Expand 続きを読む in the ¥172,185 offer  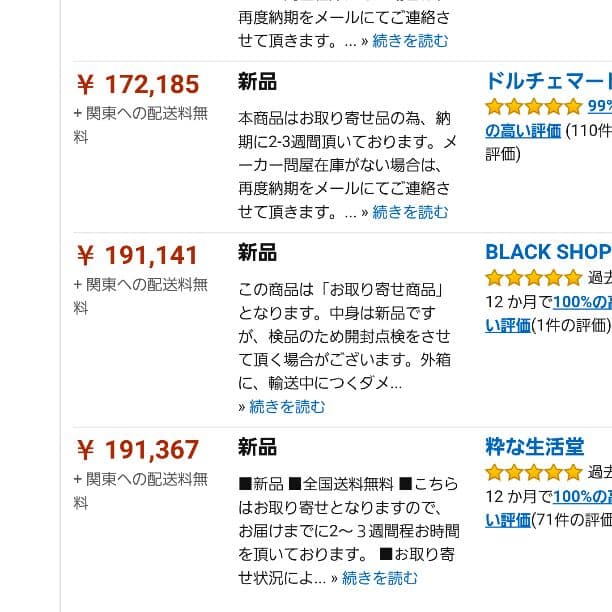coord(410,212)
